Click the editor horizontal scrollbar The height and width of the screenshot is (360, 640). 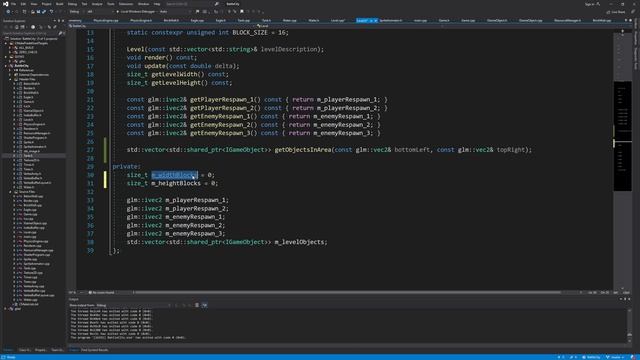(x=347, y=293)
